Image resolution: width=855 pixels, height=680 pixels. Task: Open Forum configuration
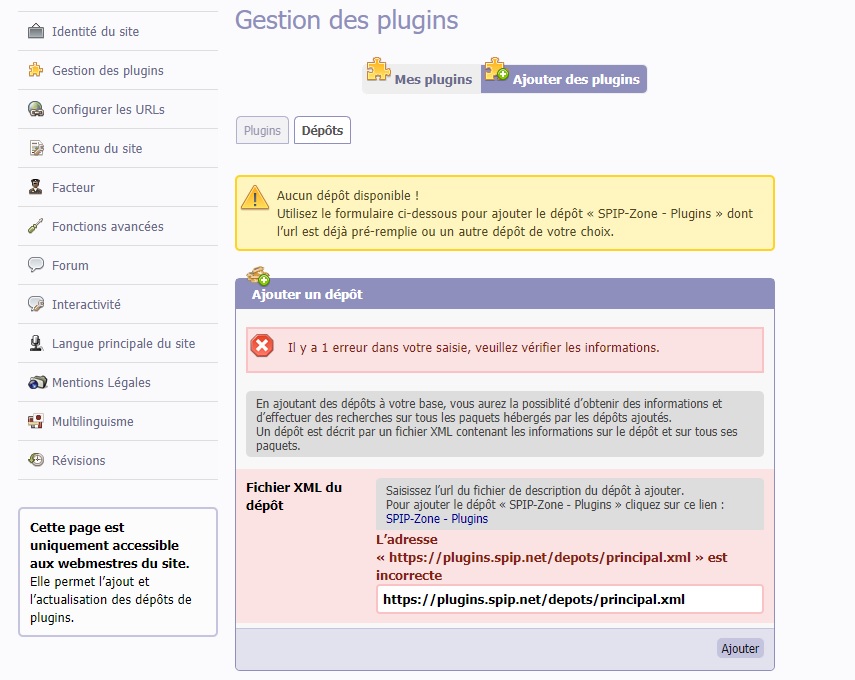(118, 265)
